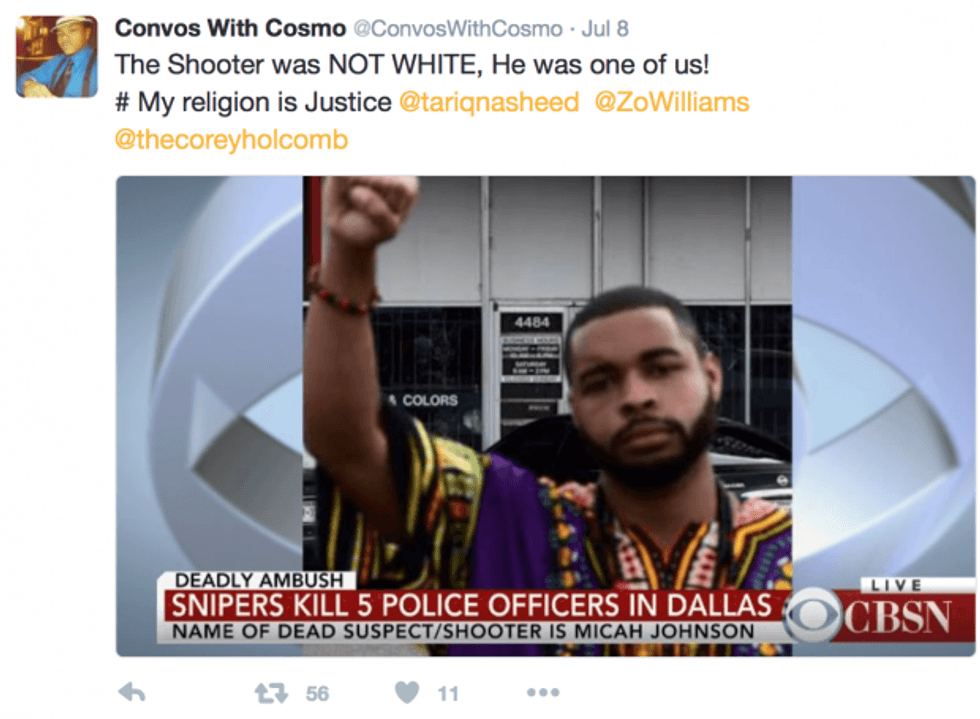This screenshot has height=719, width=980.
Task: Click the retweet count 56
Action: (317, 693)
